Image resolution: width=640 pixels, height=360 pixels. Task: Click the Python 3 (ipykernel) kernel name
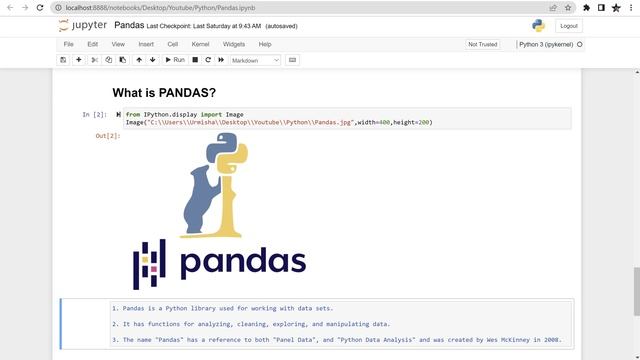(x=546, y=44)
